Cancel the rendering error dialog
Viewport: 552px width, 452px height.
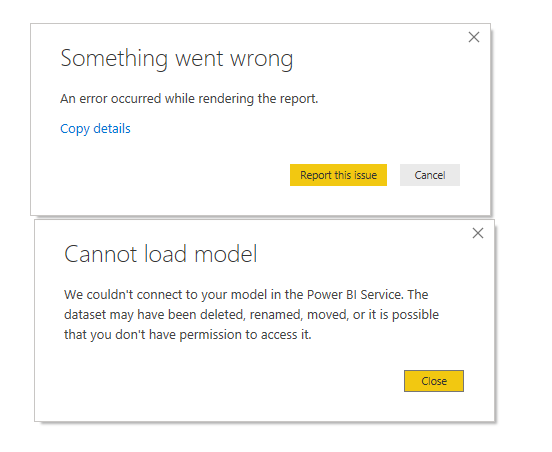430,175
